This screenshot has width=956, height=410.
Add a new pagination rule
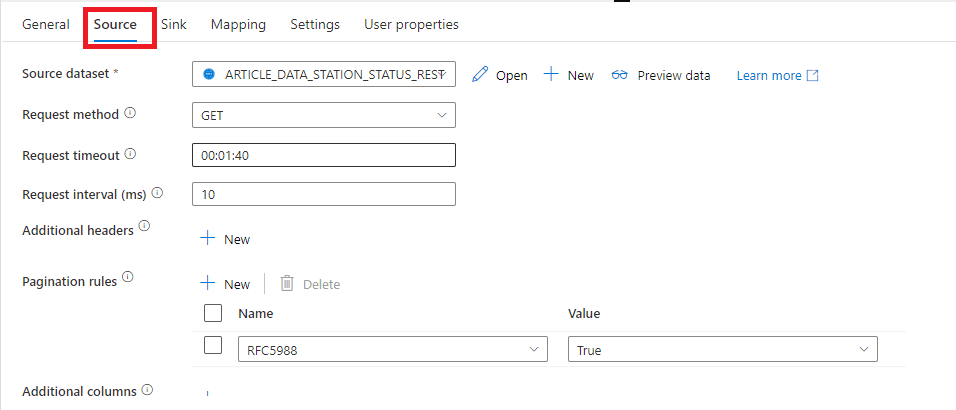(225, 284)
